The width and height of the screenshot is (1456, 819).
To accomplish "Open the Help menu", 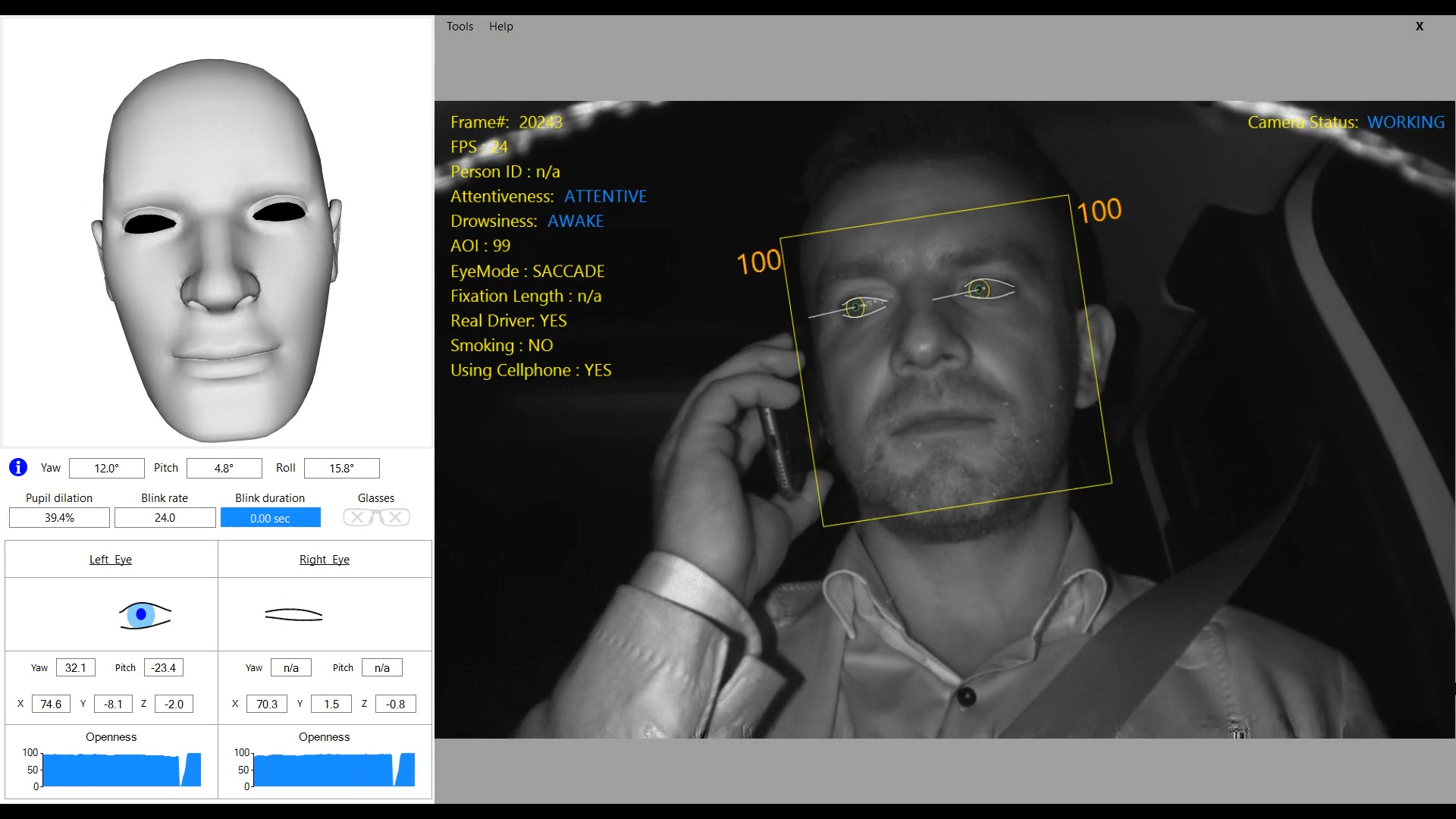I will pos(500,26).
